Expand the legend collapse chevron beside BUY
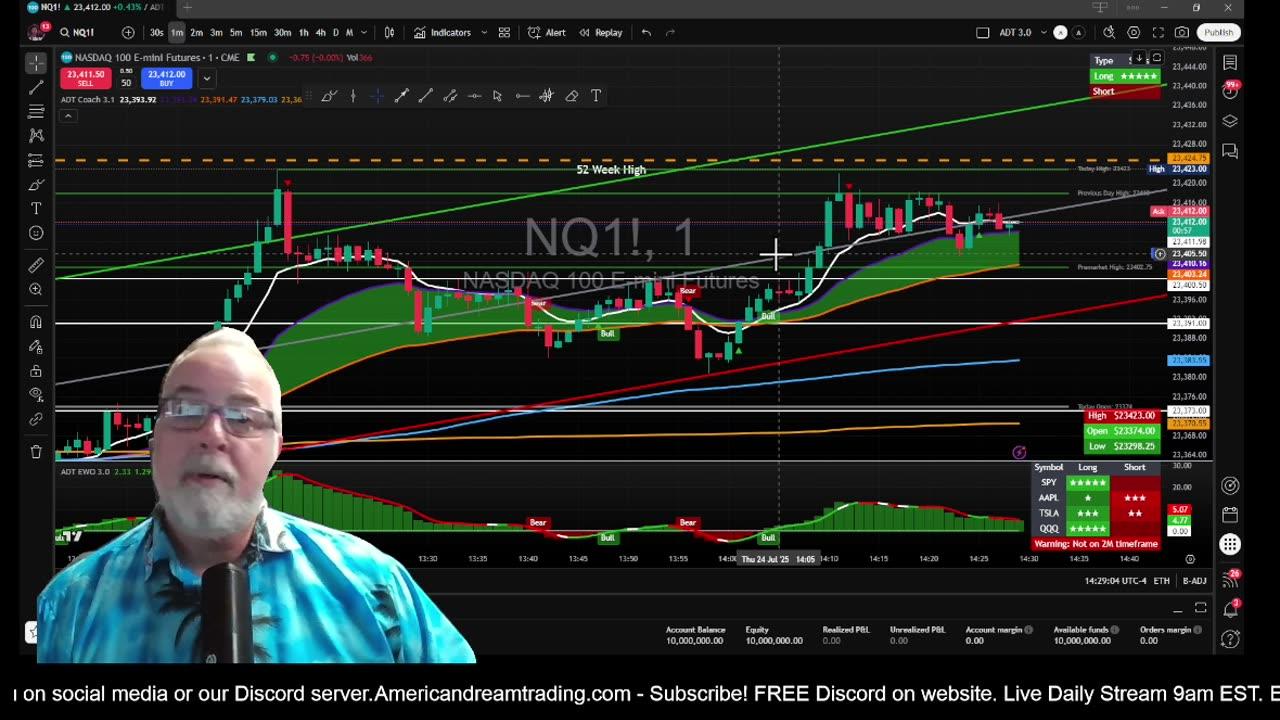 click(x=206, y=78)
